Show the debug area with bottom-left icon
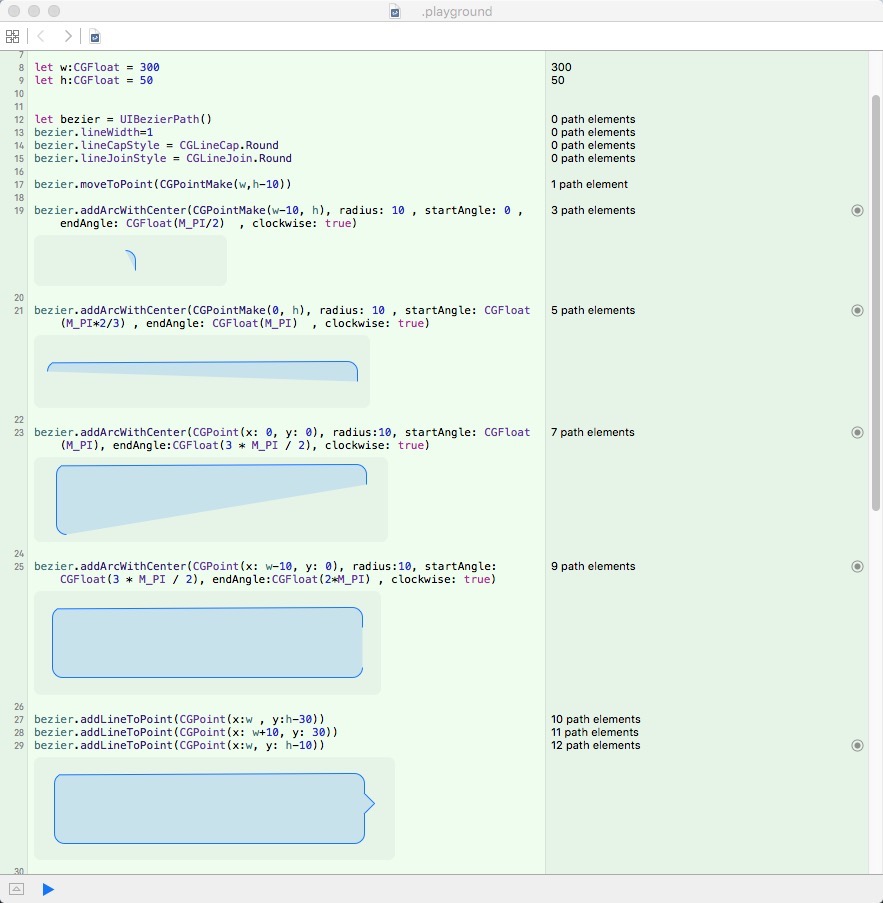This screenshot has width=883, height=903. 16,889
